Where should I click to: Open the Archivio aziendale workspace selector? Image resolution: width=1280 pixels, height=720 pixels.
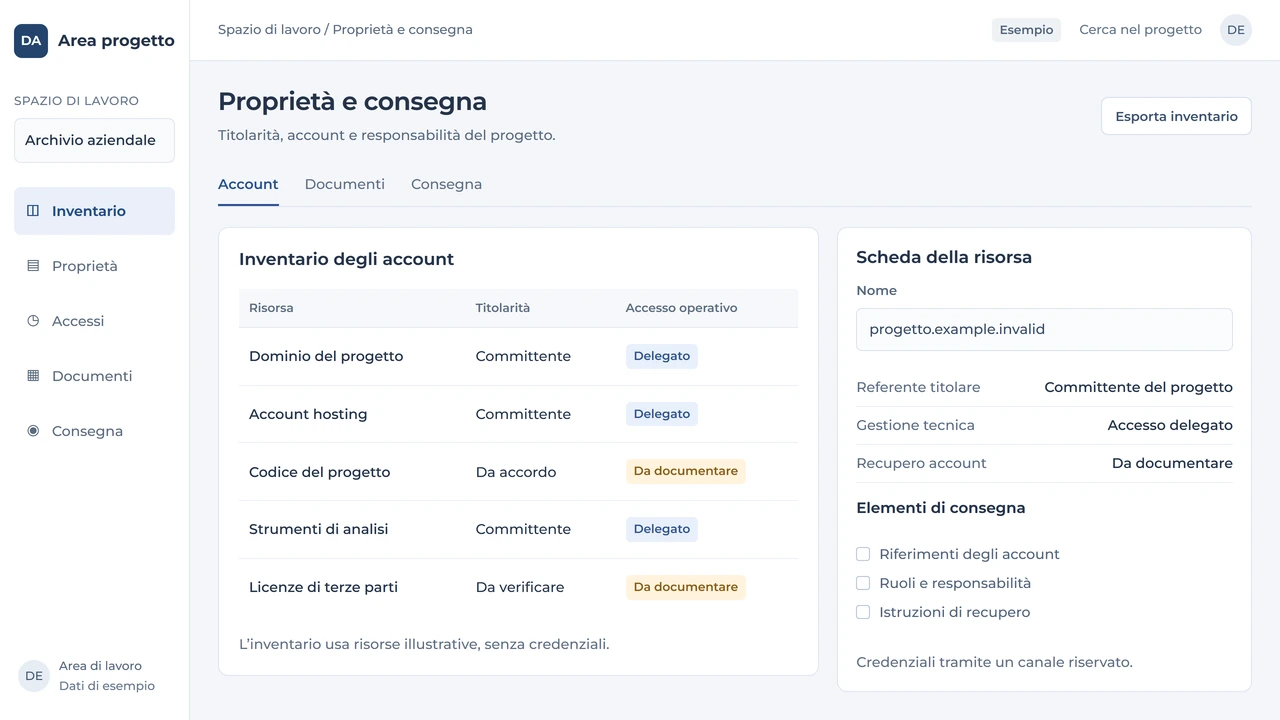(x=94, y=140)
